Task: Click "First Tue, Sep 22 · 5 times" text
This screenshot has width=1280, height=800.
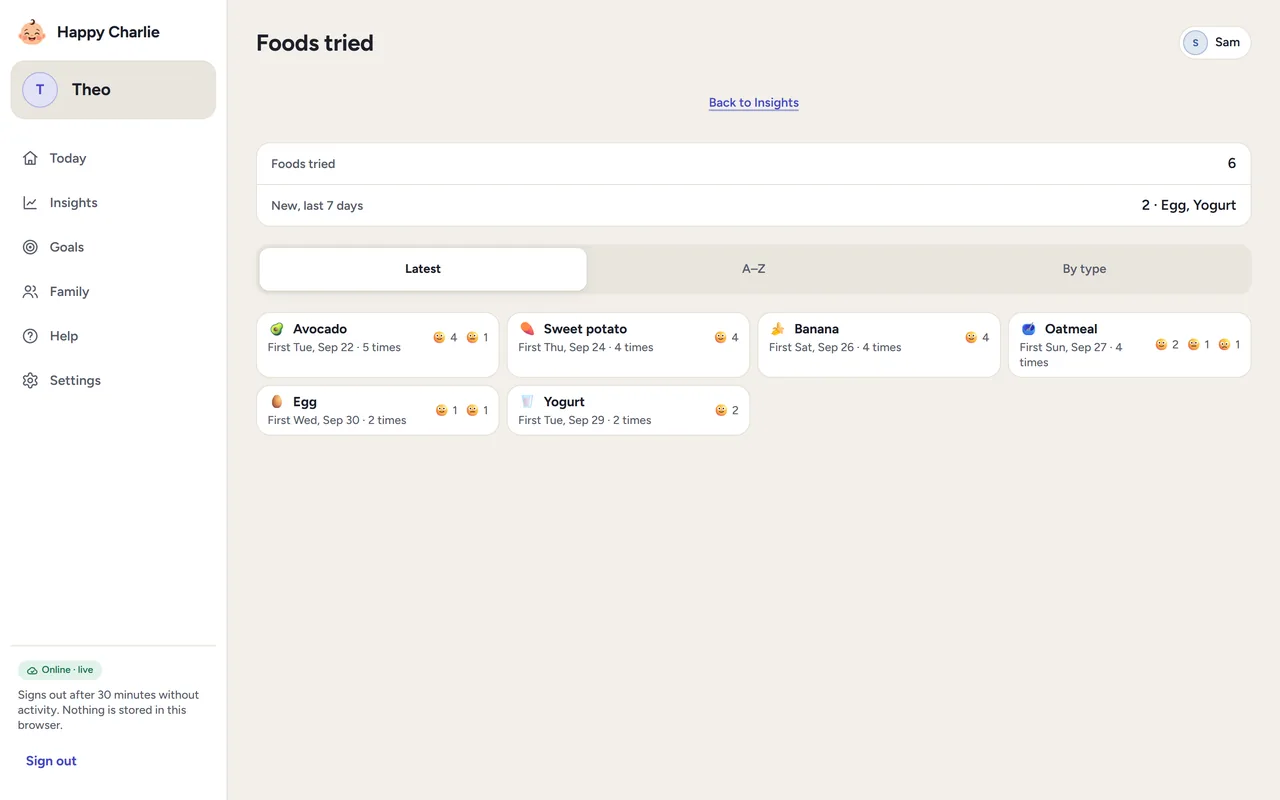Action: click(334, 348)
